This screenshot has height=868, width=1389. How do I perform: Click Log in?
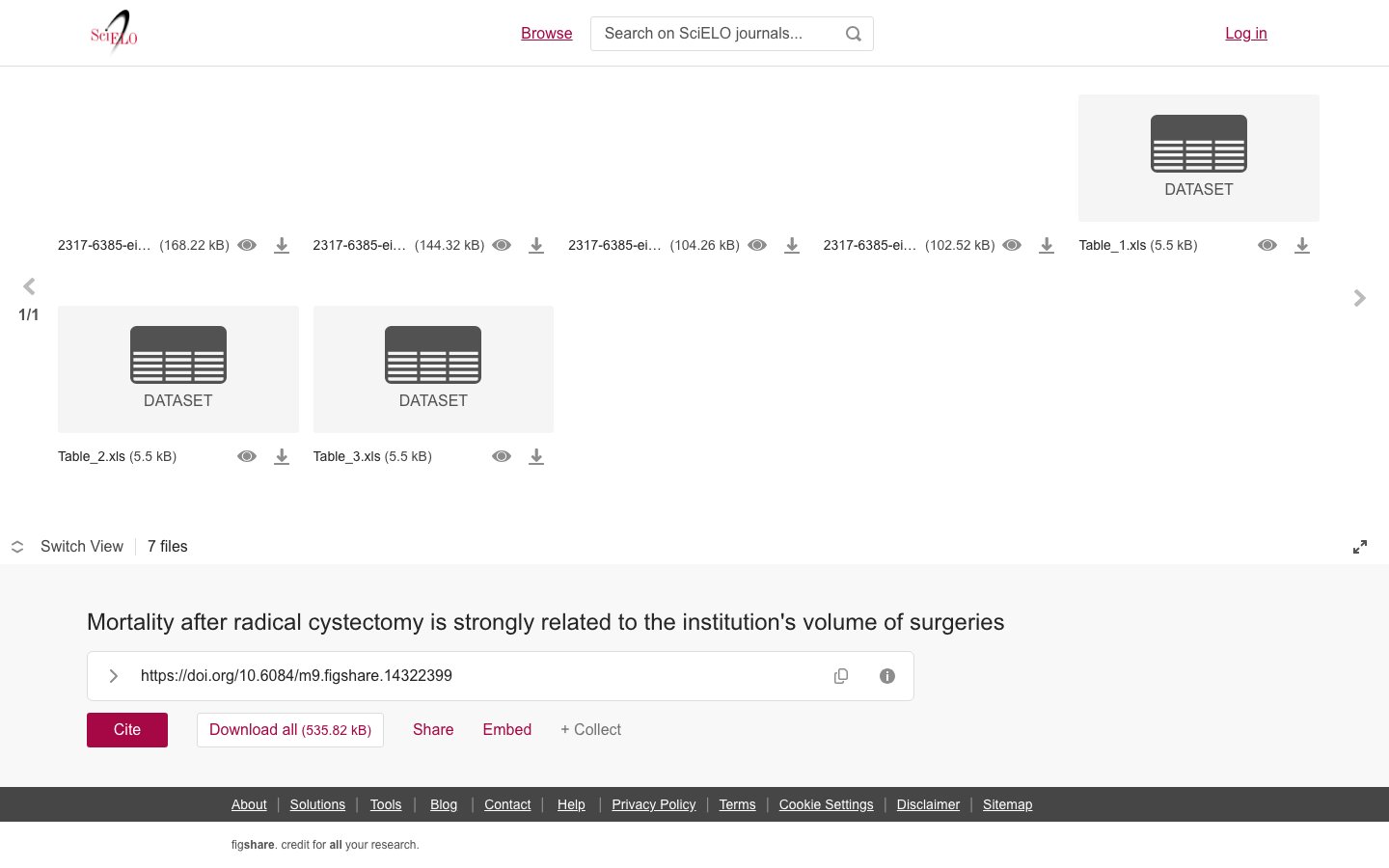click(x=1246, y=34)
